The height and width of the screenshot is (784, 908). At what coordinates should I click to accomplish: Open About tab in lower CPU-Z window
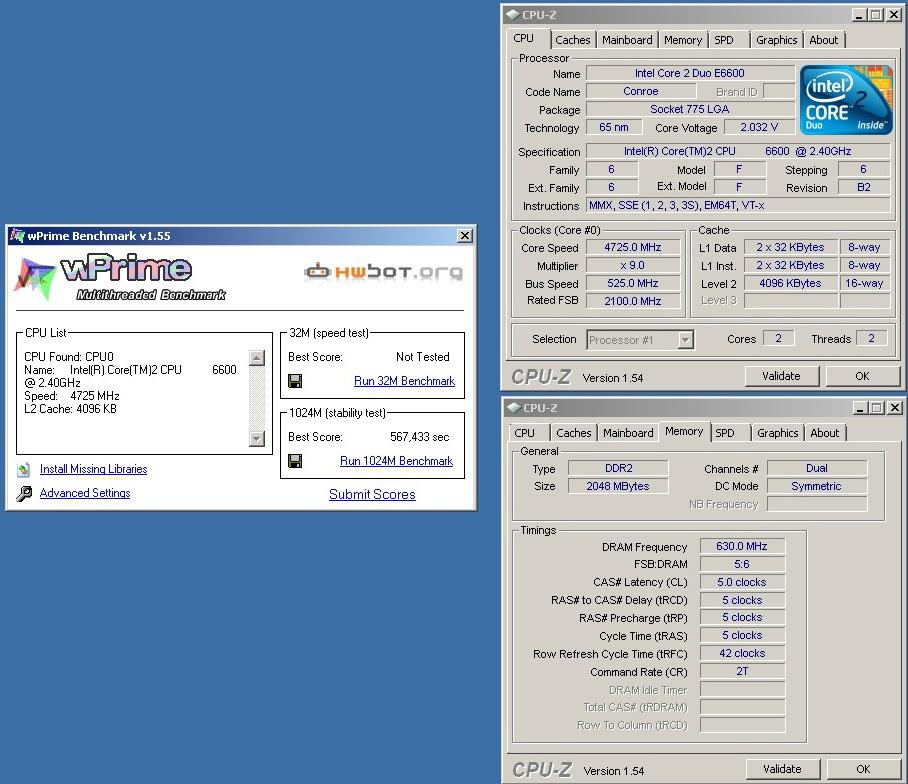tap(825, 433)
